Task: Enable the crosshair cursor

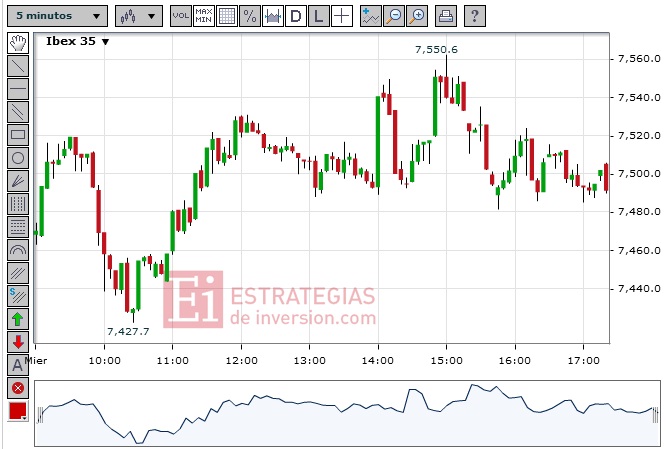Action: 341,16
